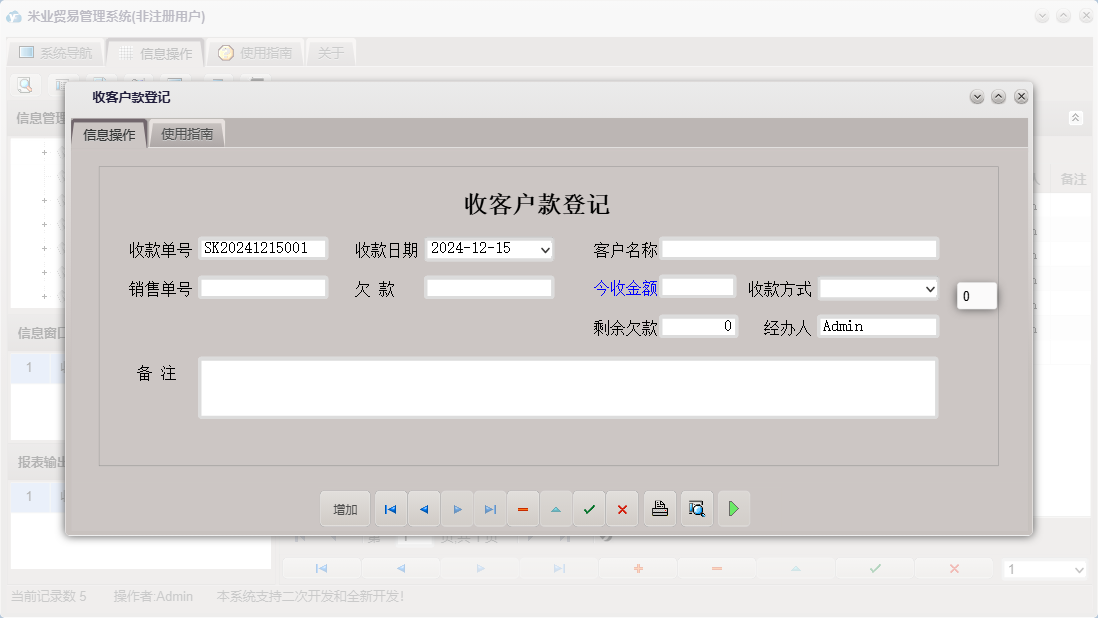The width and height of the screenshot is (1098, 618).
Task: Click the next record arrow icon
Action: click(457, 509)
